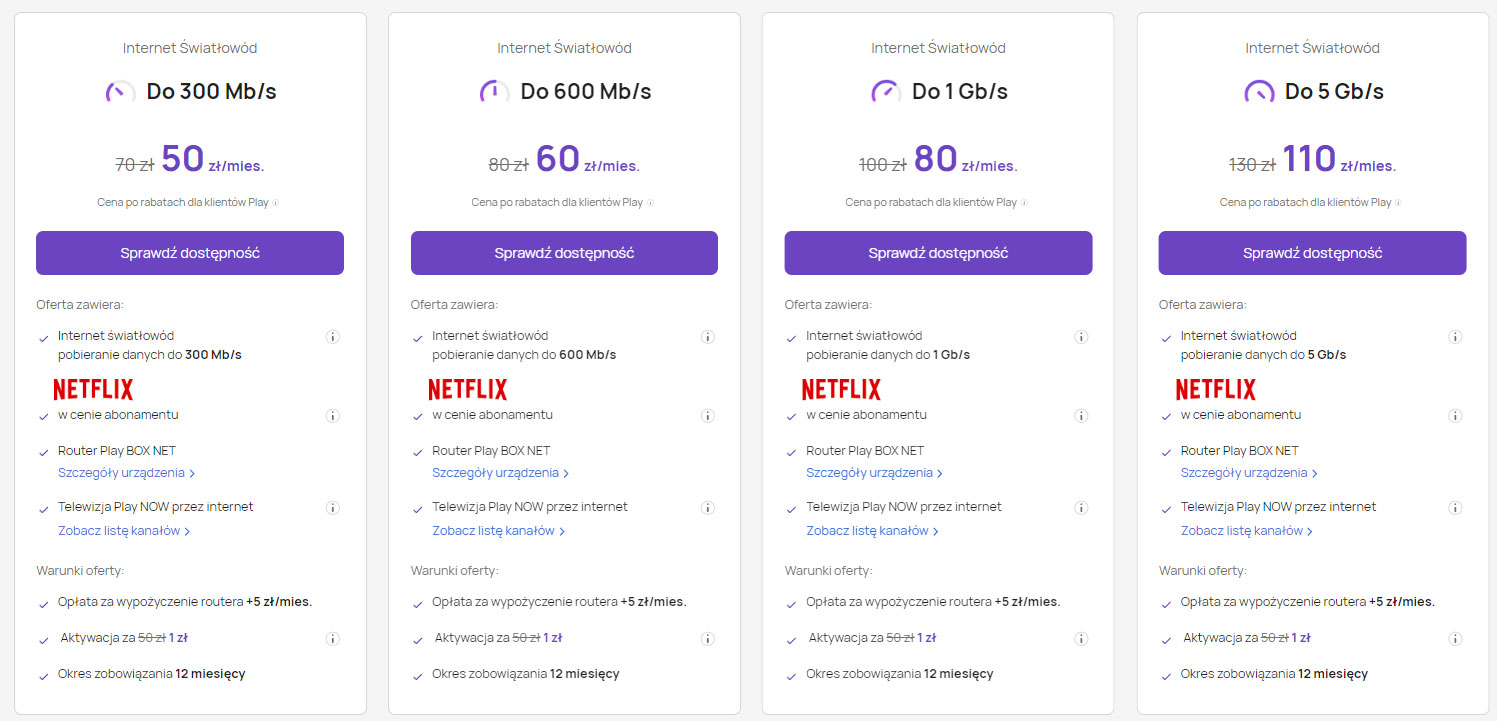Open info icon next to 600 Mb/s Netflix row
Screen dimensions: 1497x721
pyautogui.click(x=707, y=416)
